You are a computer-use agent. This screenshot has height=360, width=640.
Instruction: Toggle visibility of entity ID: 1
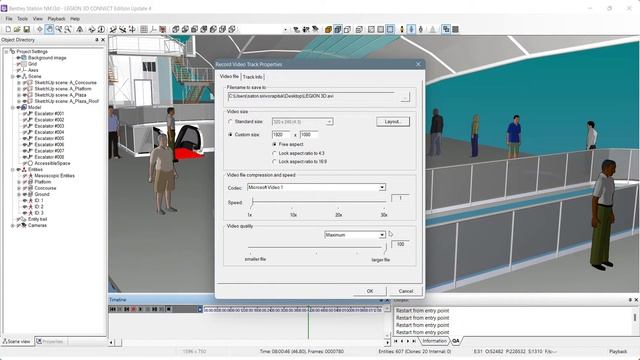click(24, 200)
